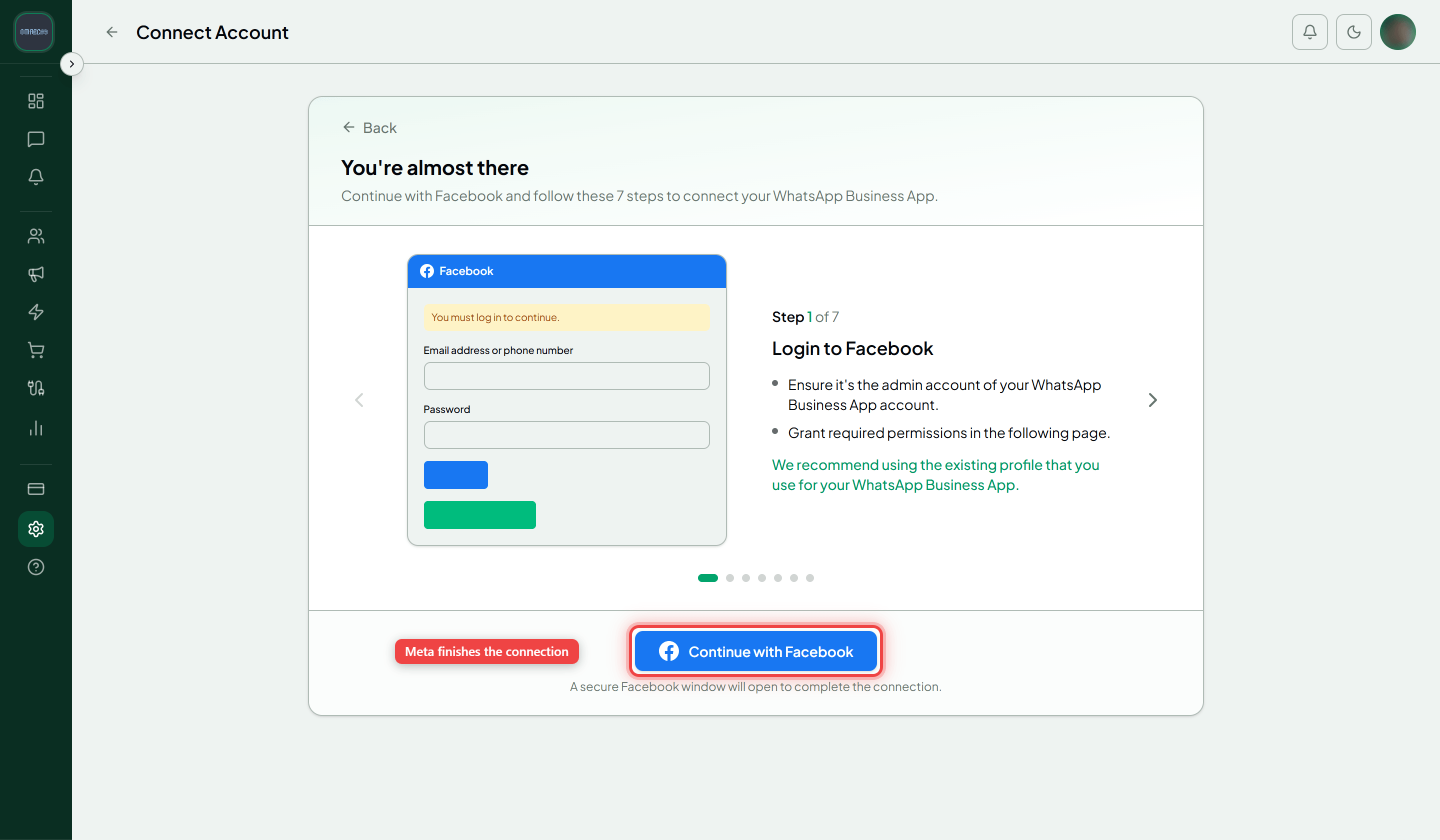Viewport: 1440px width, 840px height.
Task: Click the Back link in card
Action: (369, 127)
